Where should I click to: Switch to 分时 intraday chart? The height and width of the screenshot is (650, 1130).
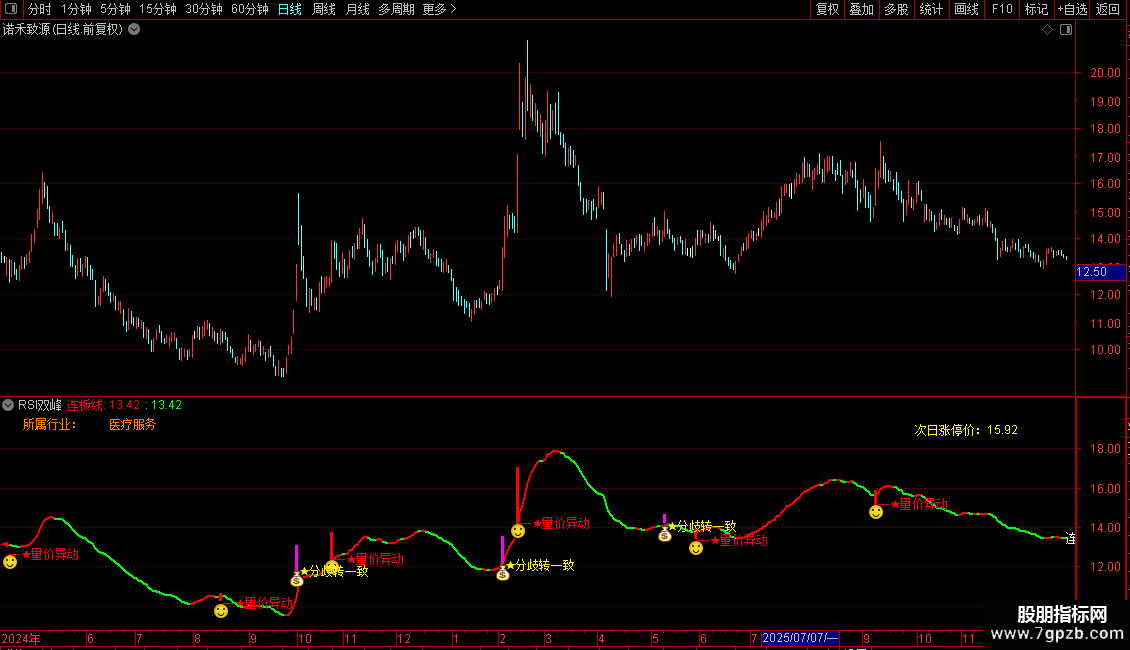[x=40, y=9]
